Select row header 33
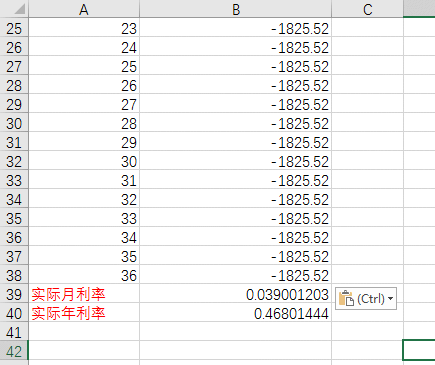The width and height of the screenshot is (435, 365). (x=14, y=180)
